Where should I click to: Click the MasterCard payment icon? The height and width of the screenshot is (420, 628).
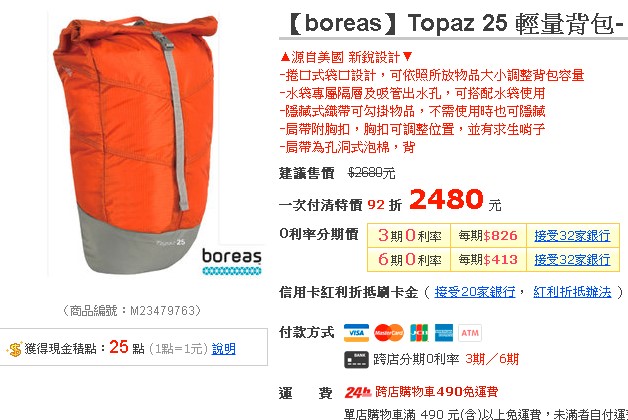(x=388, y=333)
